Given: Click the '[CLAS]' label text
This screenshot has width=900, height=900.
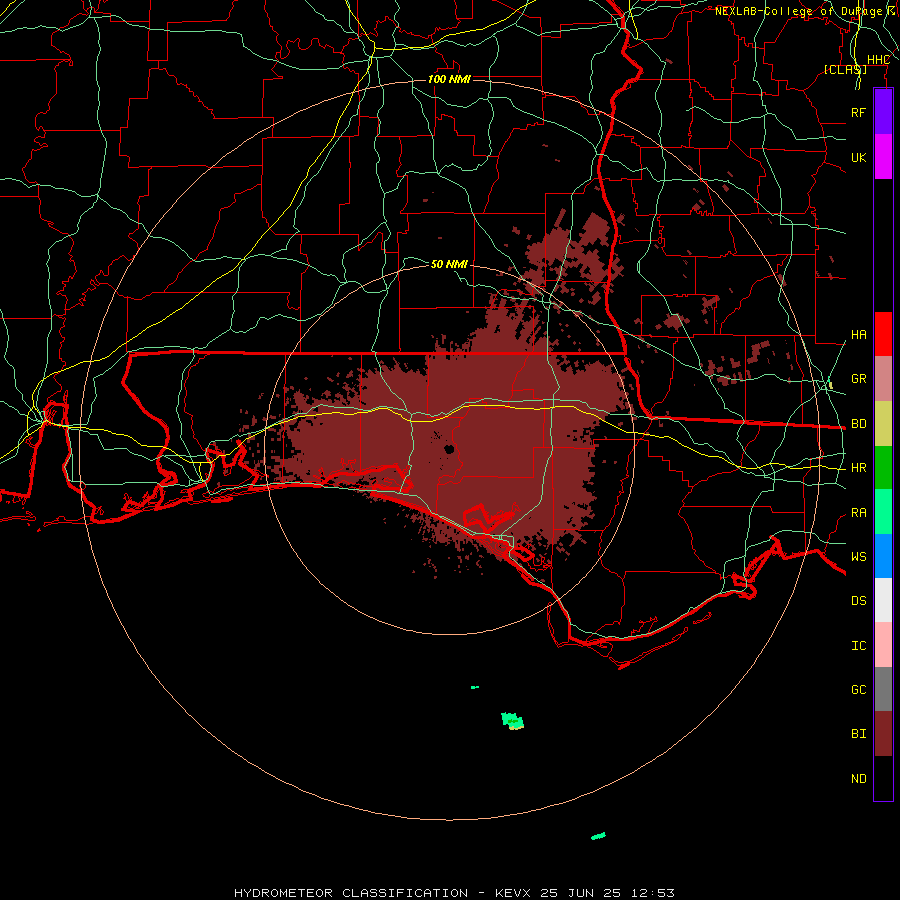Looking at the screenshot, I should point(845,69).
